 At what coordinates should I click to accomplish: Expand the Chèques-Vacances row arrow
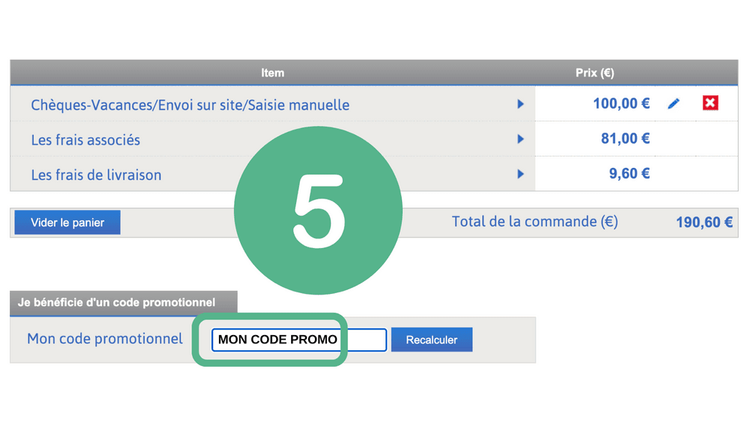click(520, 104)
